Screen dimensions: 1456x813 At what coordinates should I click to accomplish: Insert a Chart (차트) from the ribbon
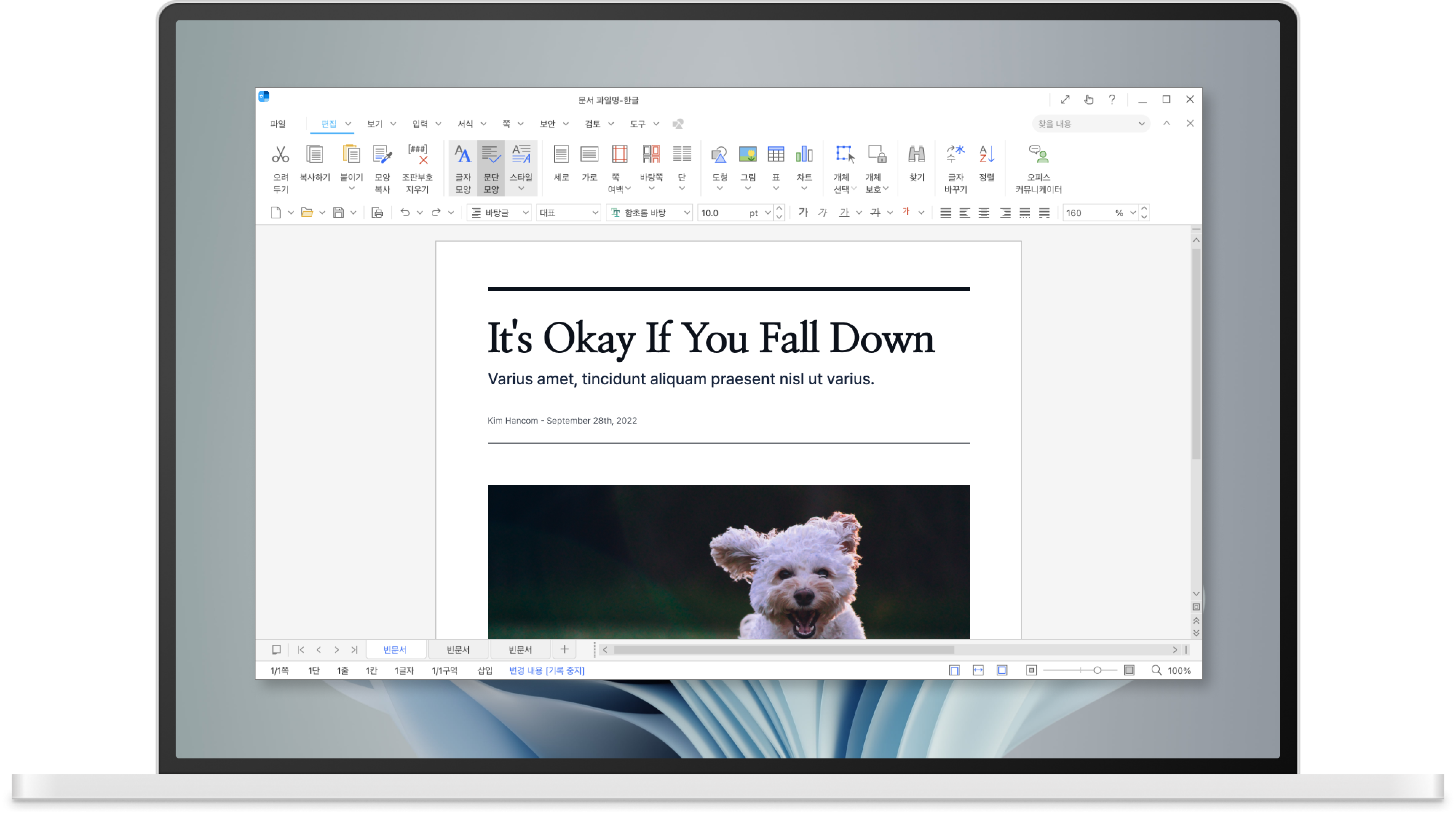pos(804,154)
